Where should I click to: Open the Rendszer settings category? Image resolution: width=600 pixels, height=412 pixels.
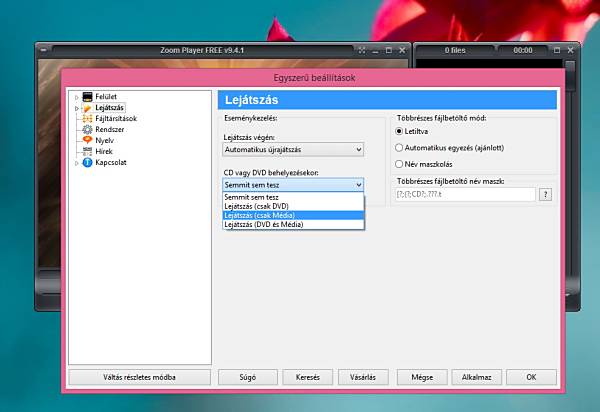[x=109, y=130]
